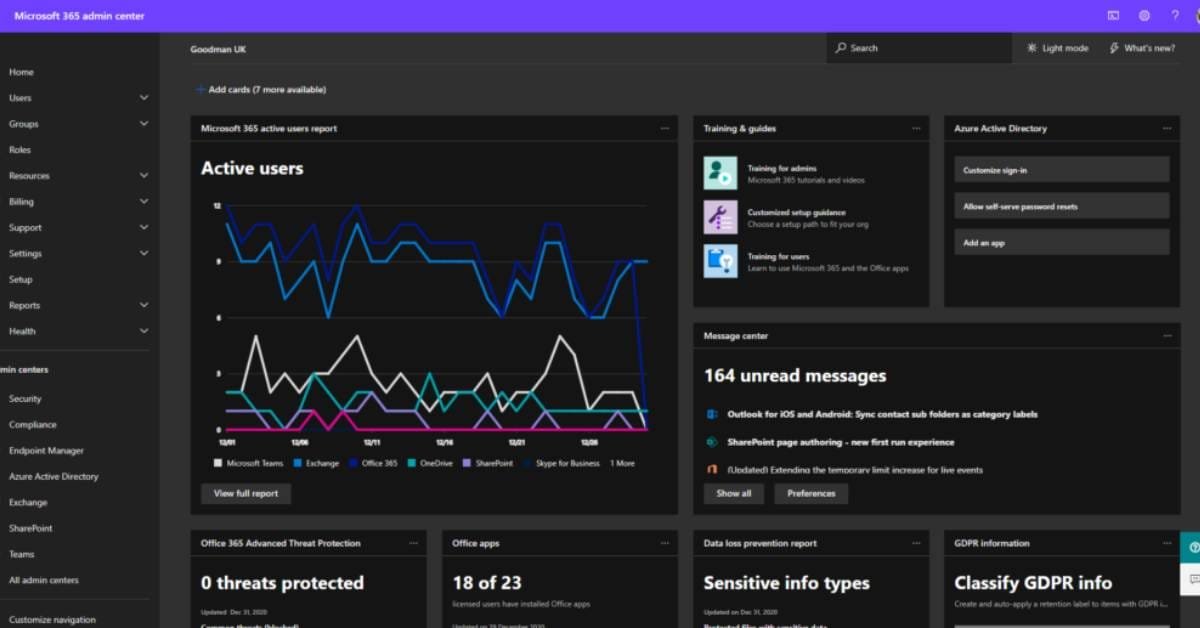Screen dimensions: 1200x628
Task: Select Endpoint Manager from admin centers
Action: click(x=45, y=450)
